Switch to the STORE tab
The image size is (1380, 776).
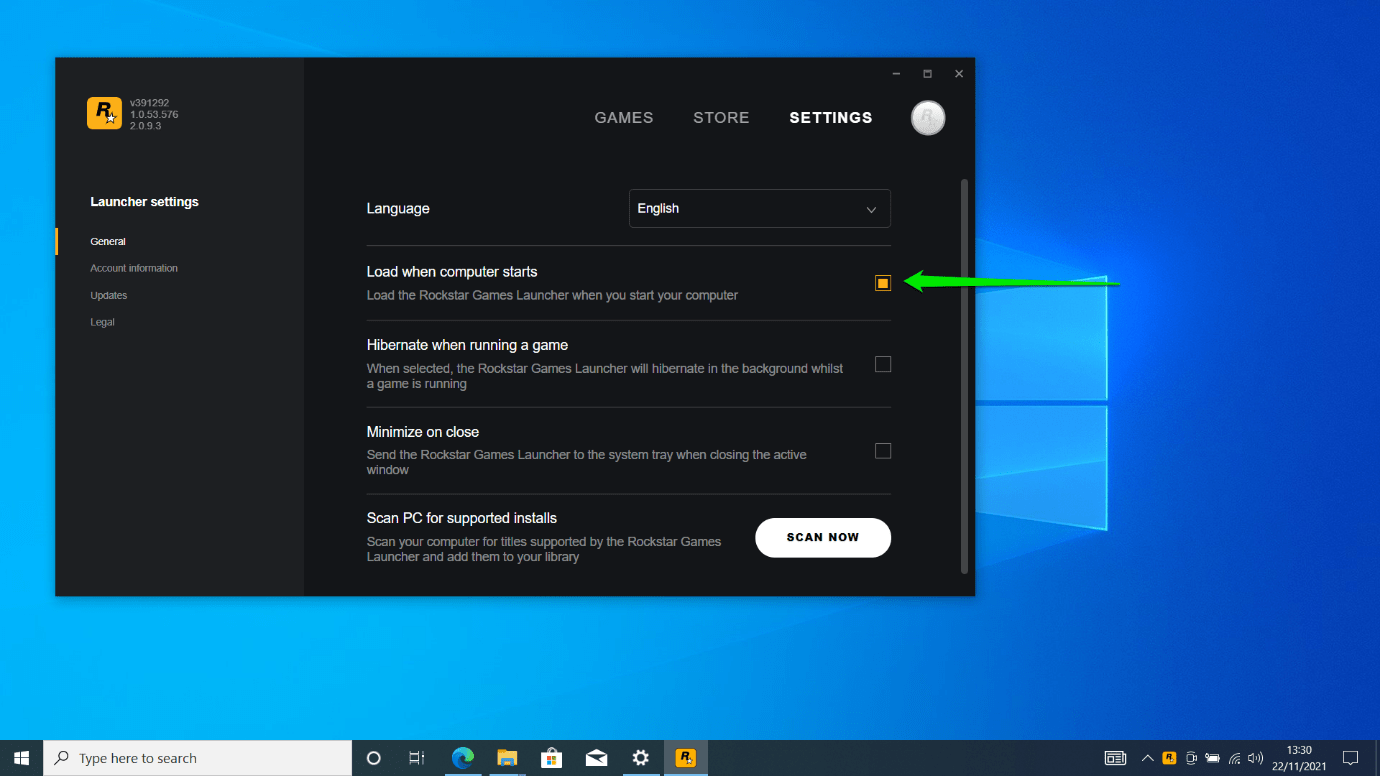720,118
